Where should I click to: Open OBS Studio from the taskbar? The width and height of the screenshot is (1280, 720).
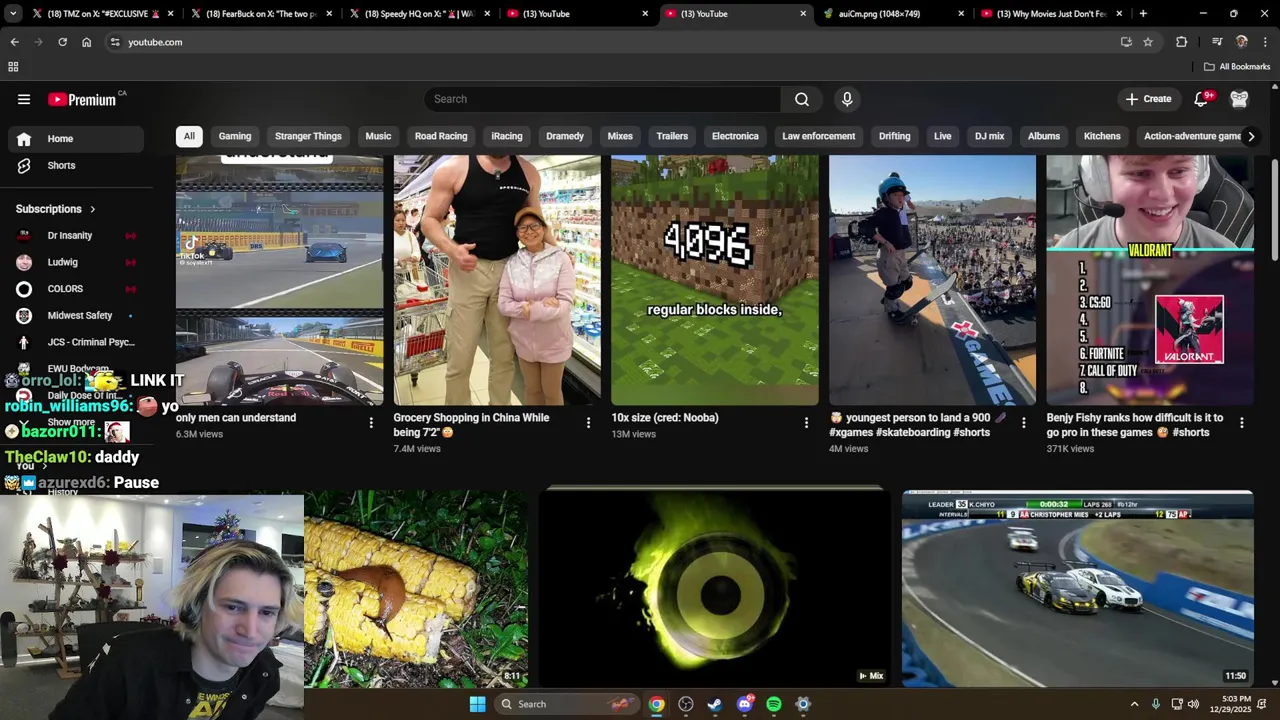coord(686,704)
